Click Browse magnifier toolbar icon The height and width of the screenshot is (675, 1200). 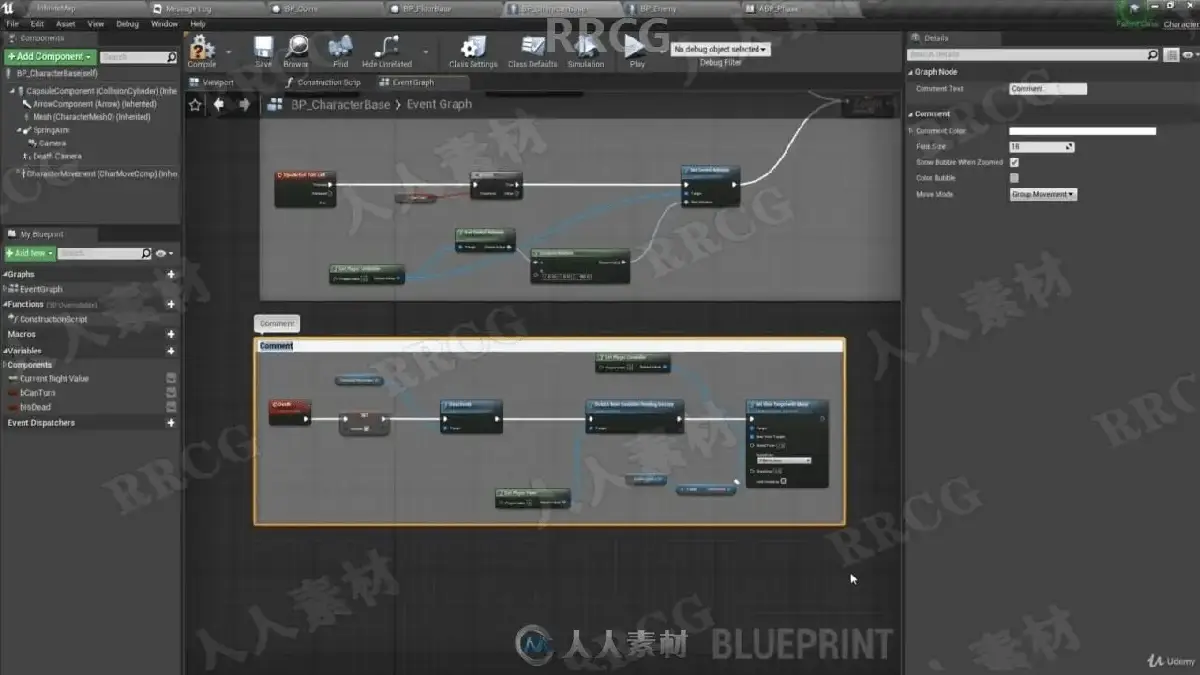point(296,51)
